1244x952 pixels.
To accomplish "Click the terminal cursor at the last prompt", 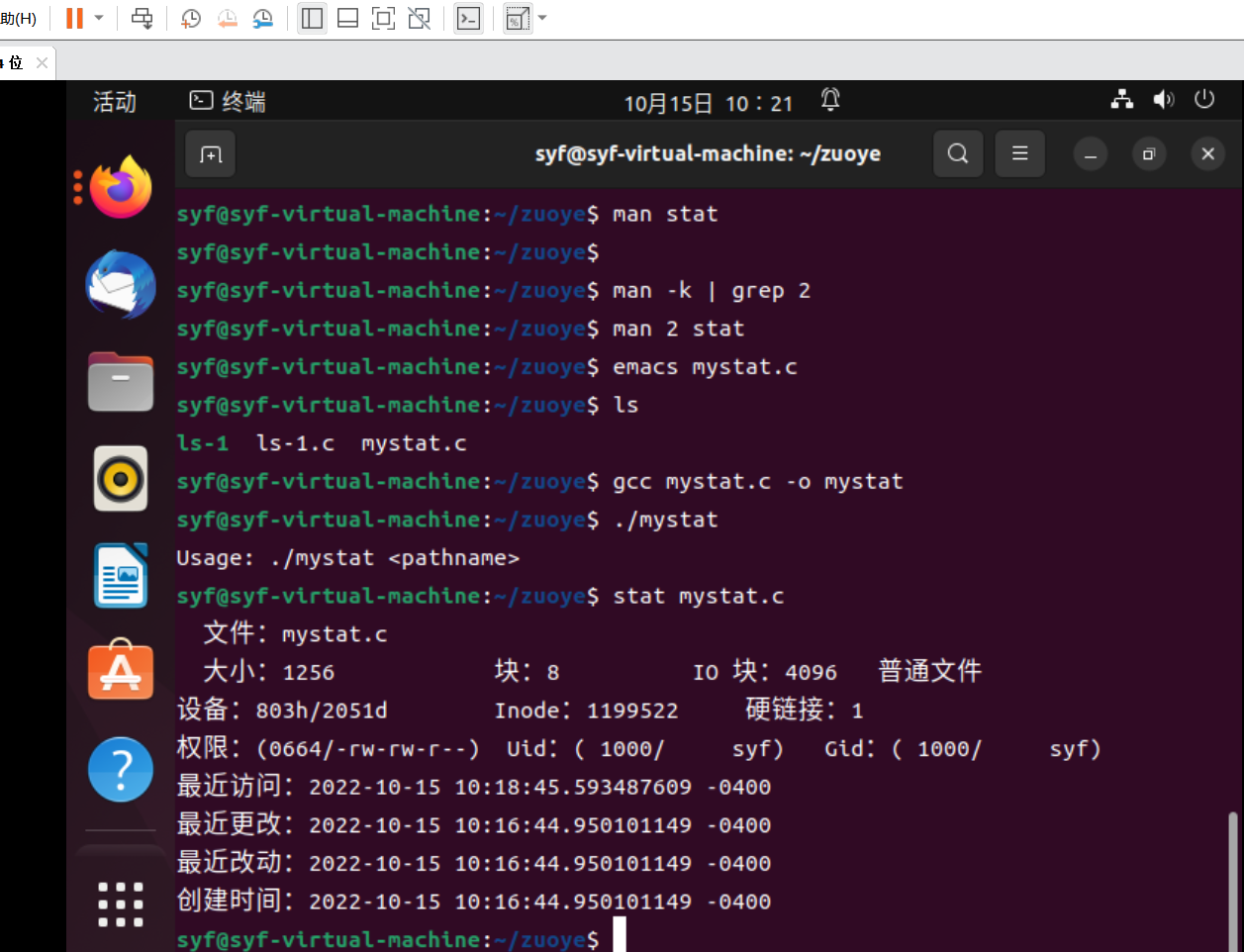I will tap(620, 935).
